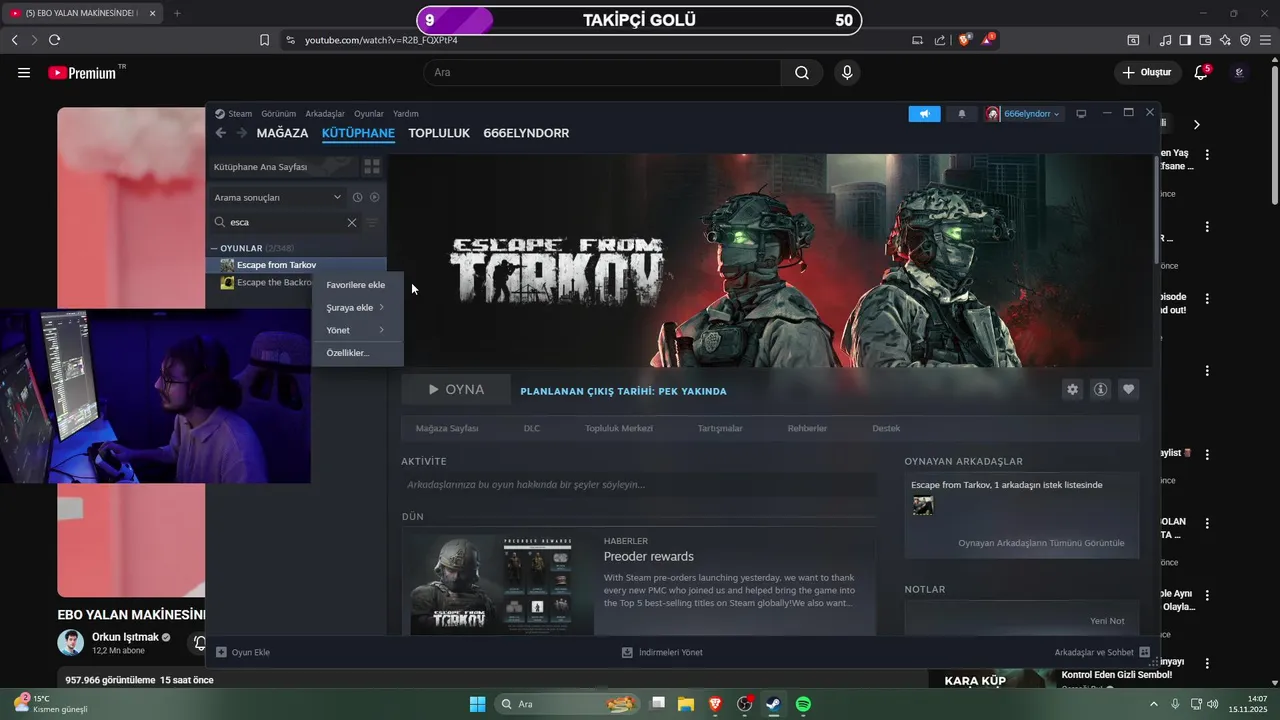Click 'Oyun Ekle' at bottom left

[x=243, y=652]
